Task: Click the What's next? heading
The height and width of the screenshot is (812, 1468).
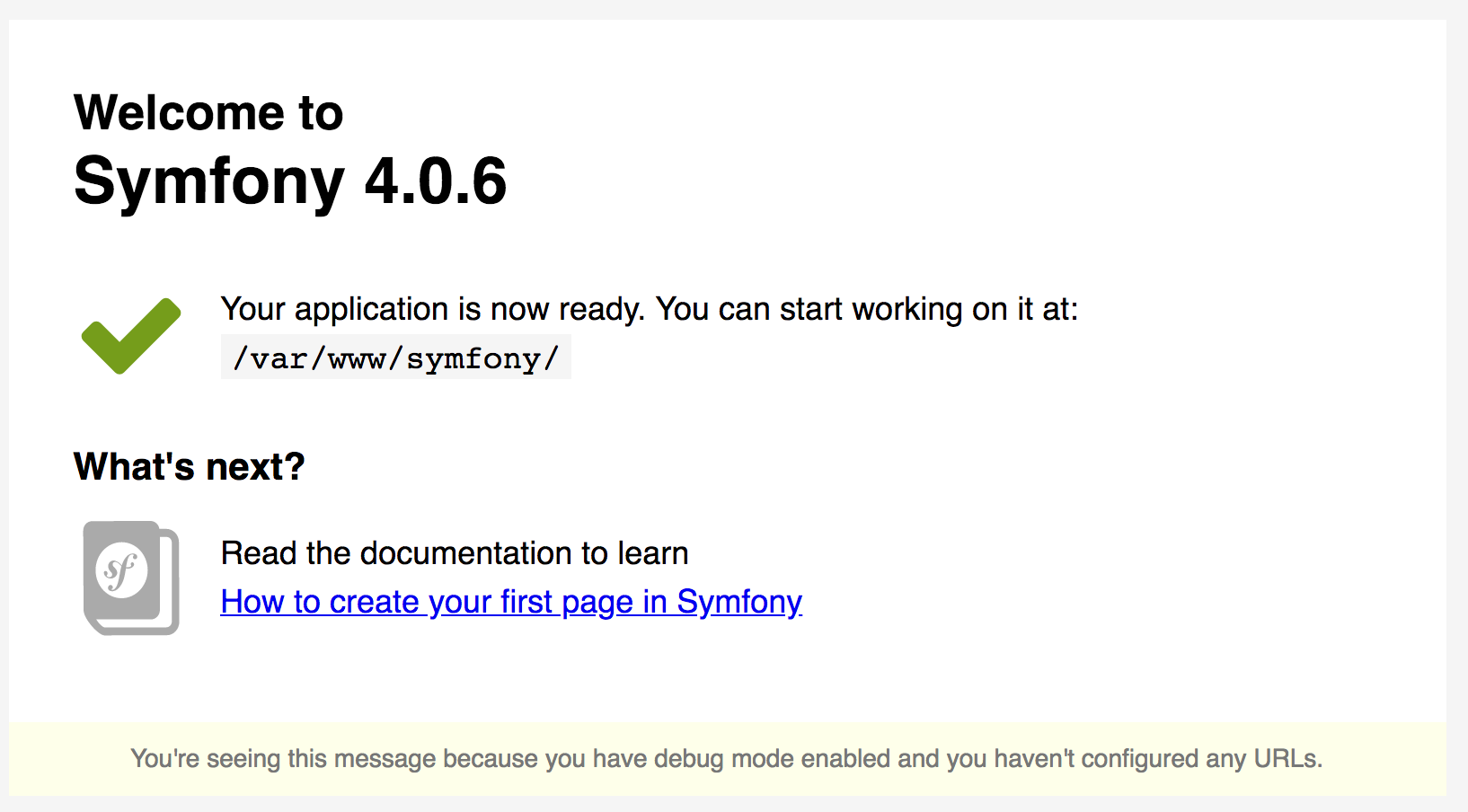Action: pos(188,465)
